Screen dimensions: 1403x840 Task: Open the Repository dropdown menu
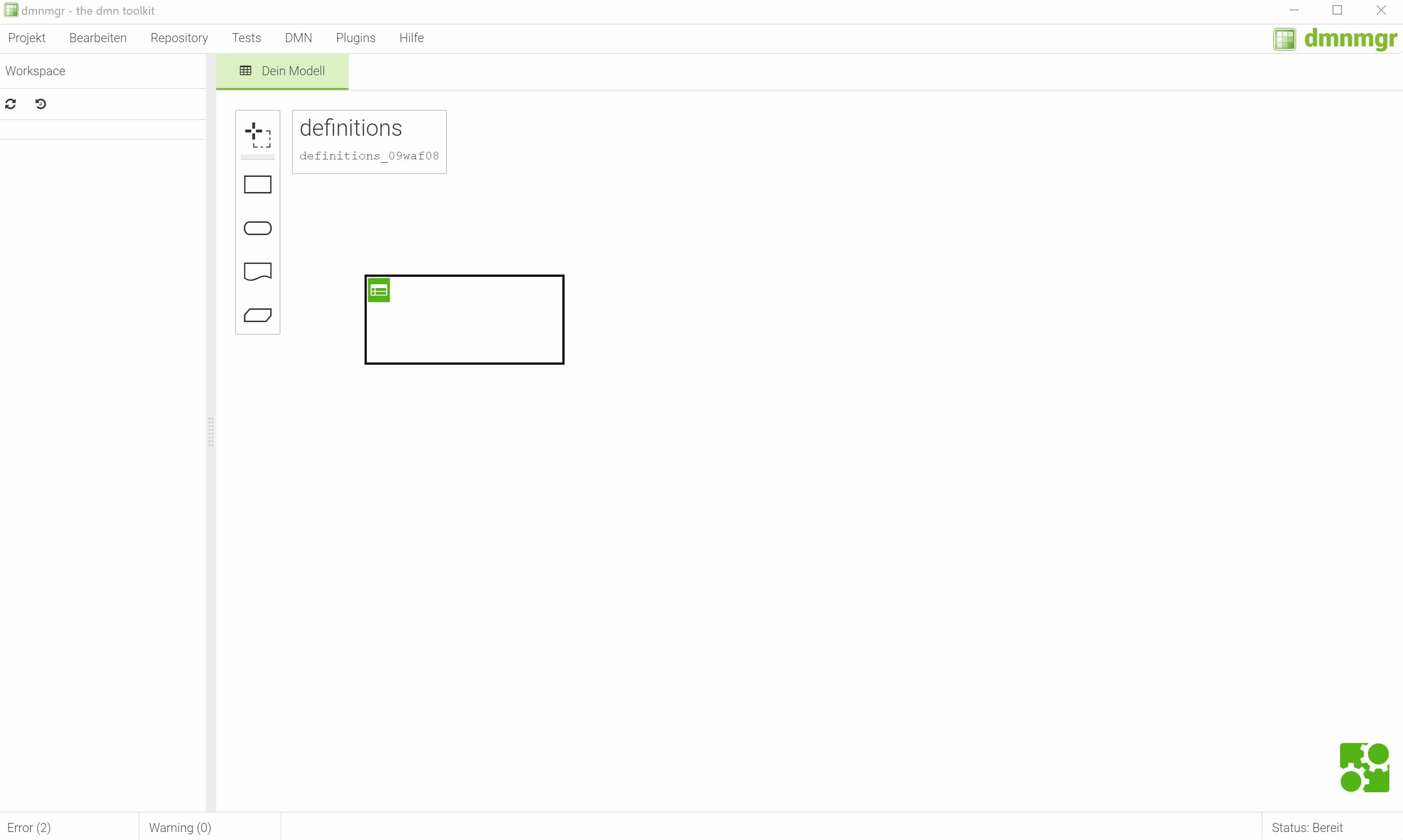pos(179,38)
